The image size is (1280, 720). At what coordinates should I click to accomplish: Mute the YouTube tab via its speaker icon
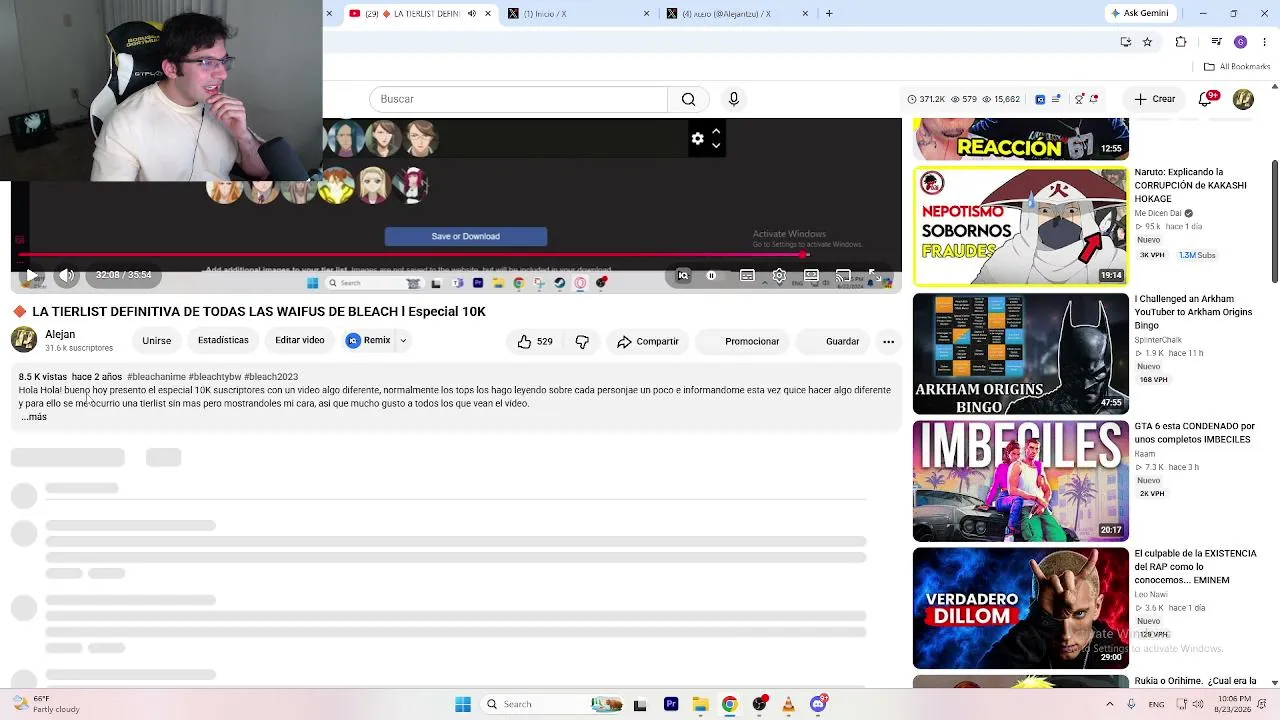[471, 14]
